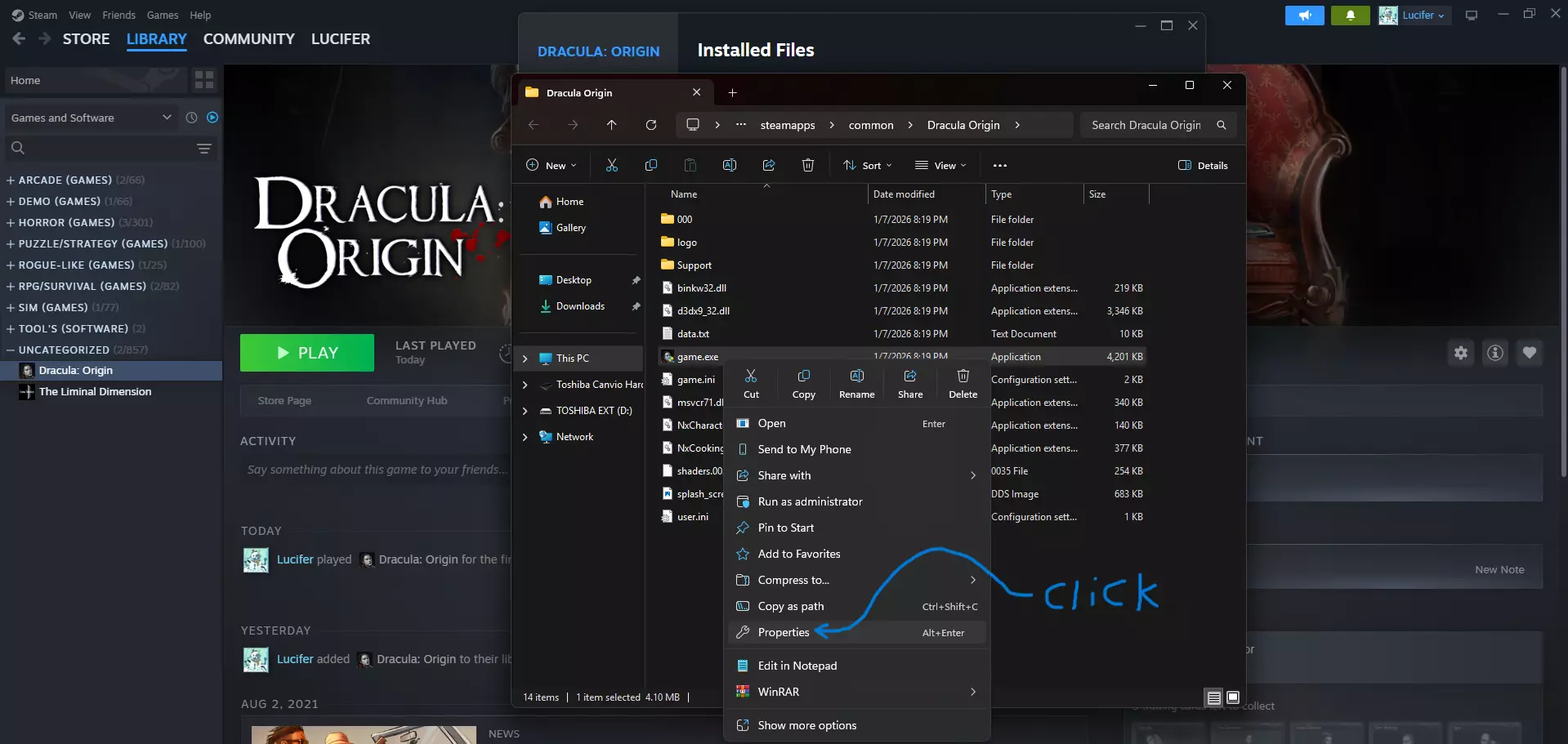Toggle the ready-to-play filter in Steam library
1568x744 pixels.
[x=212, y=118]
